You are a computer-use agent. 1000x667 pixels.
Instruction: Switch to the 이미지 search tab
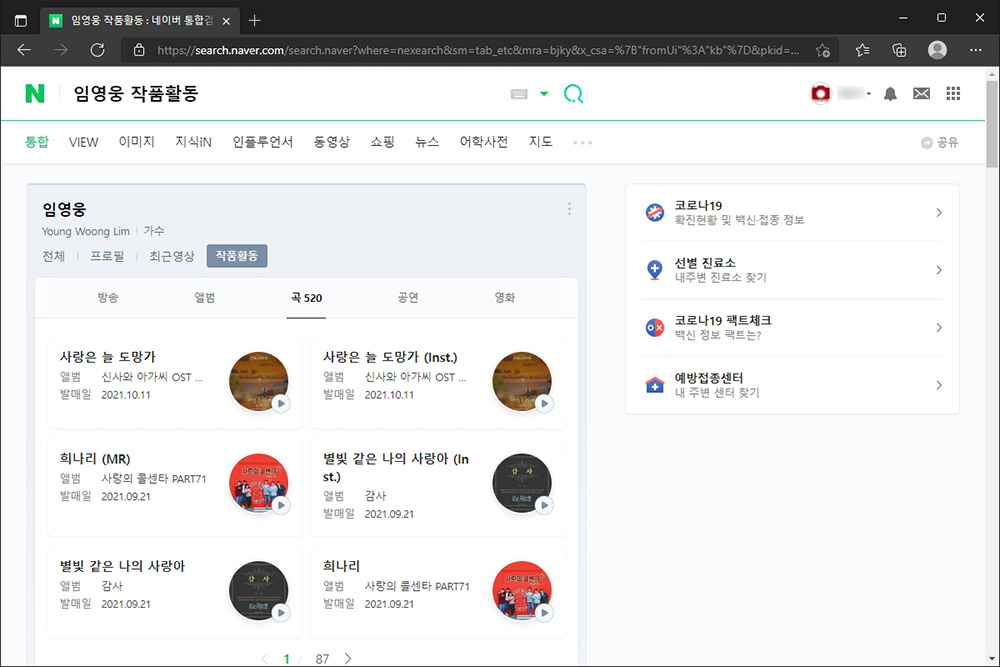pos(136,142)
